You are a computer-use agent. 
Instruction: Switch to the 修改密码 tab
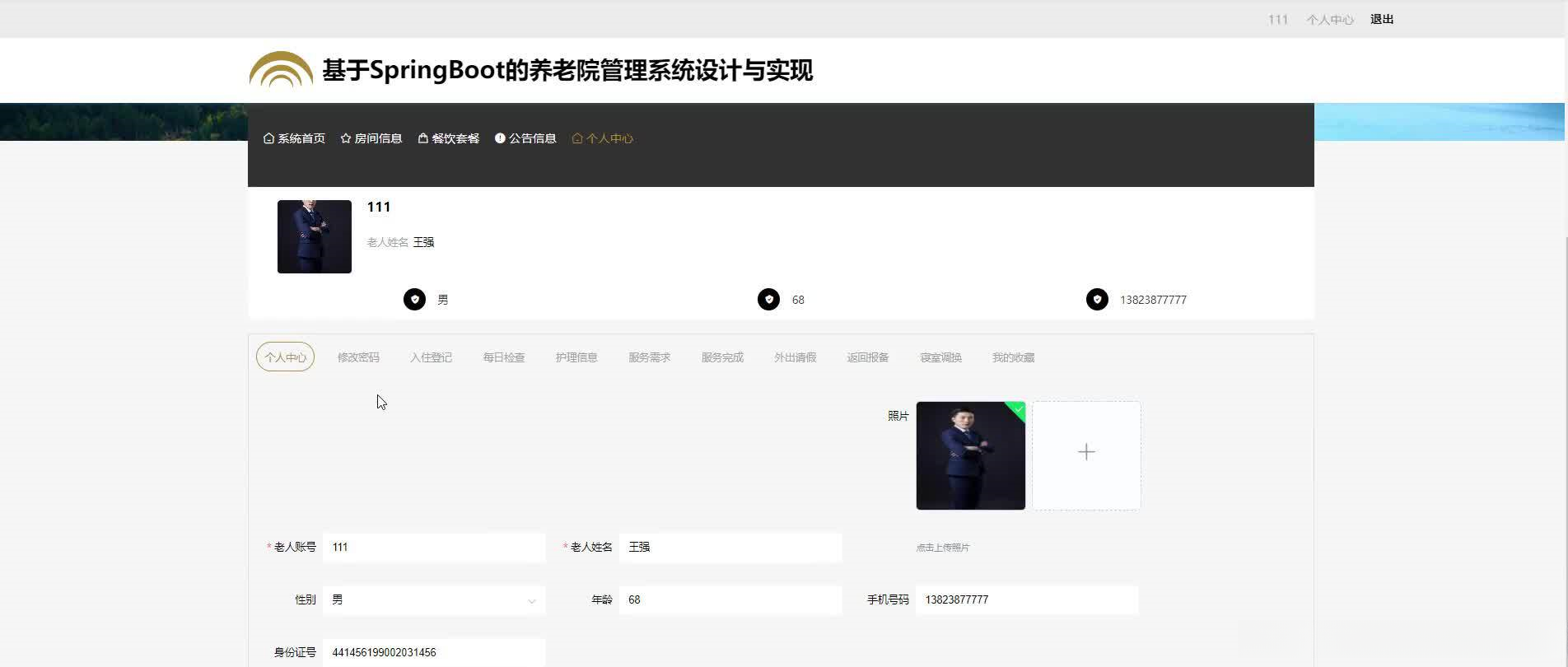pos(358,357)
